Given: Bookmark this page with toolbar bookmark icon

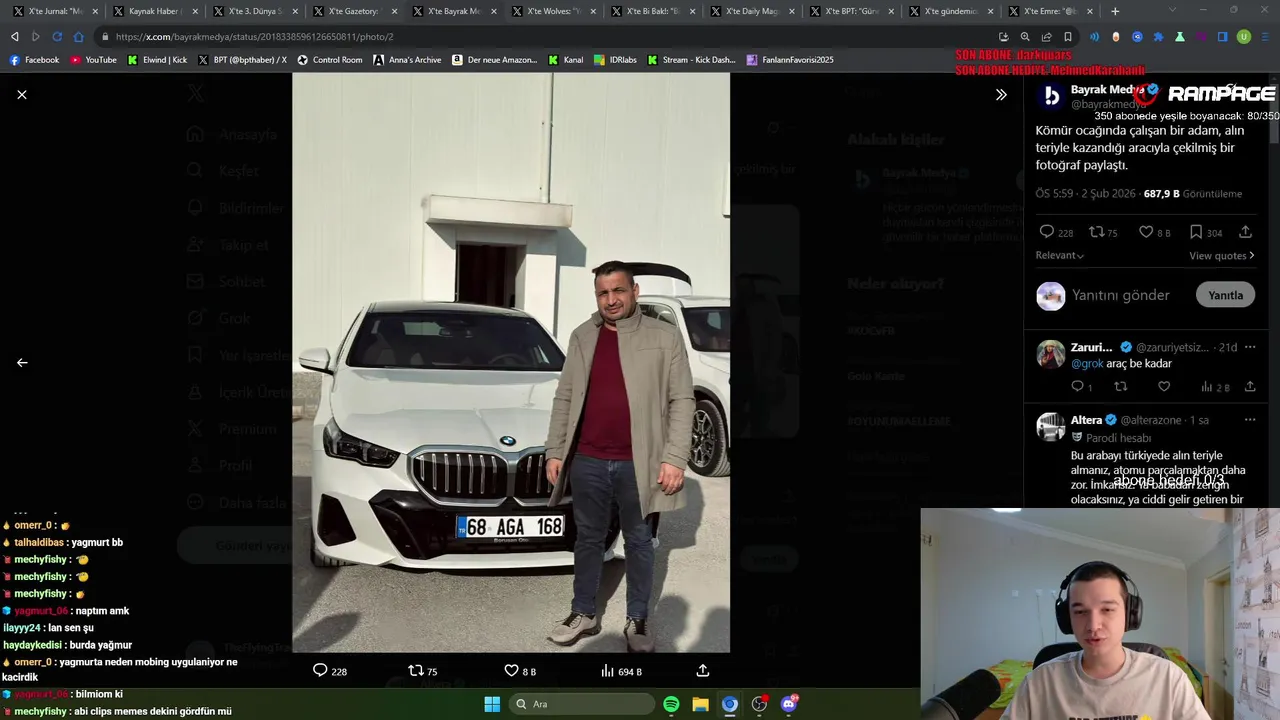Looking at the screenshot, I should pos(1068,36).
